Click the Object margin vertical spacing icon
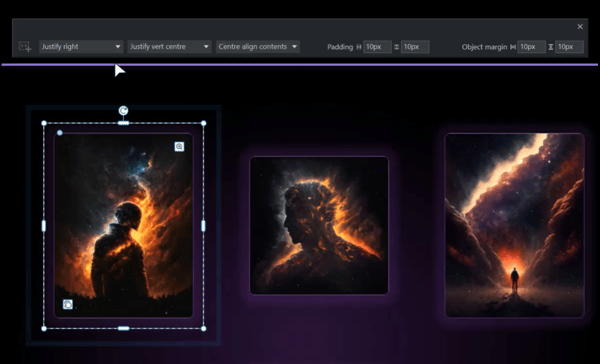Image resolution: width=600 pixels, height=364 pixels. click(x=551, y=47)
